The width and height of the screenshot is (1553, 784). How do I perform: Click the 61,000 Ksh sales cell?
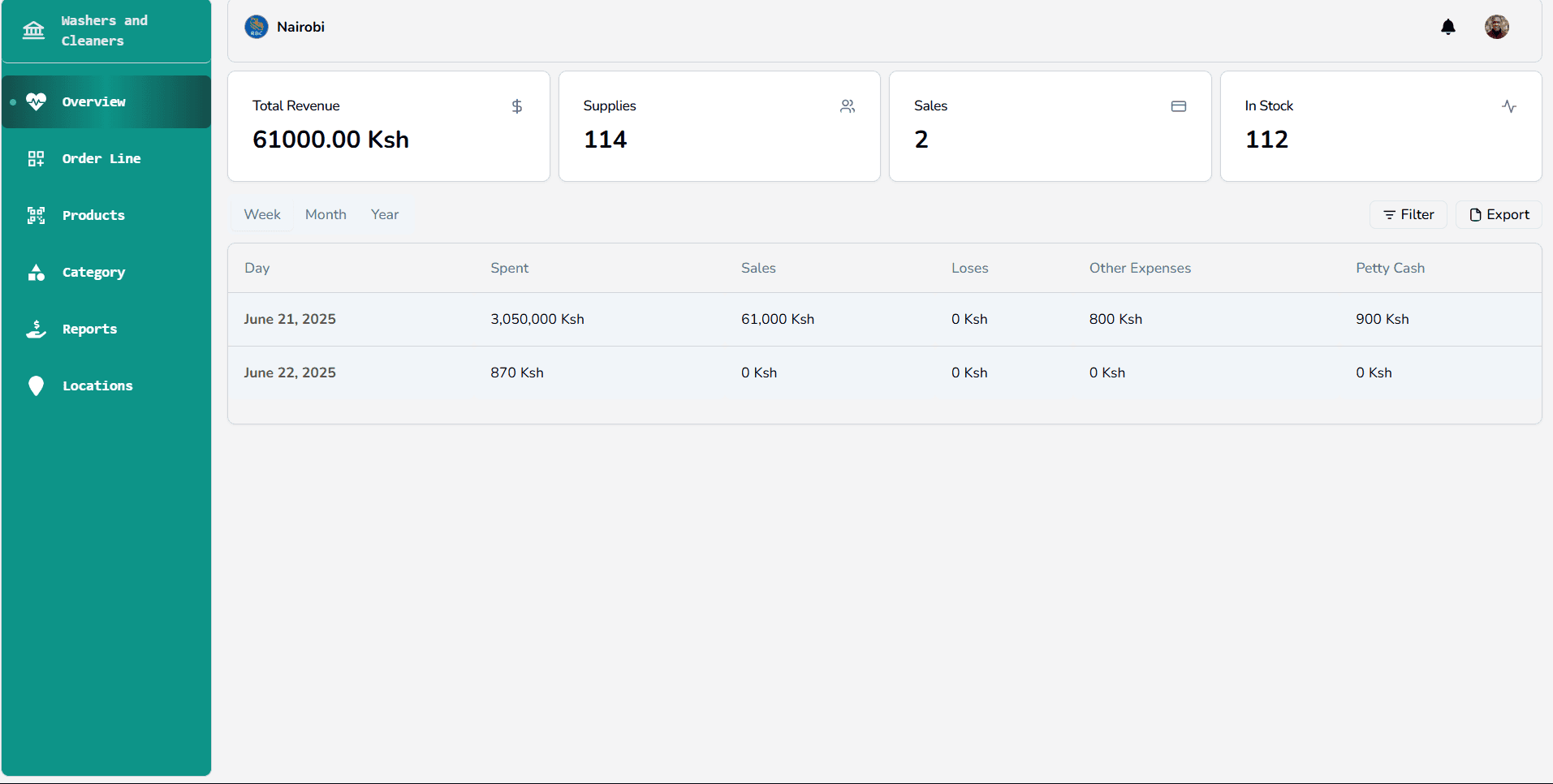coord(778,319)
